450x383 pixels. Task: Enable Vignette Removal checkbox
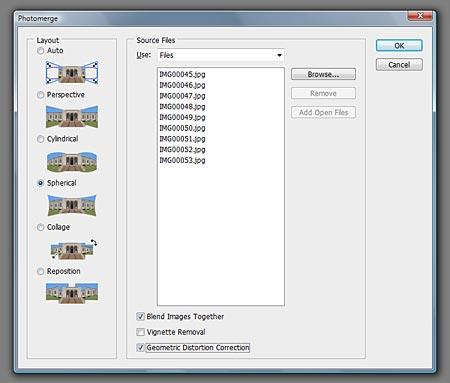pos(140,332)
